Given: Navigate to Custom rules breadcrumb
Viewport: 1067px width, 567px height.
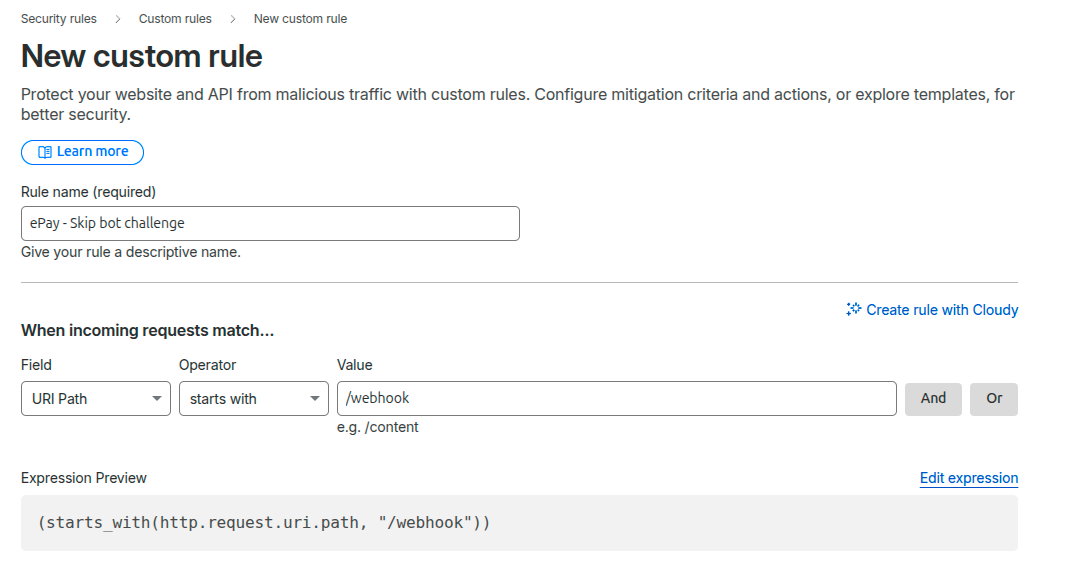Looking at the screenshot, I should [x=175, y=19].
